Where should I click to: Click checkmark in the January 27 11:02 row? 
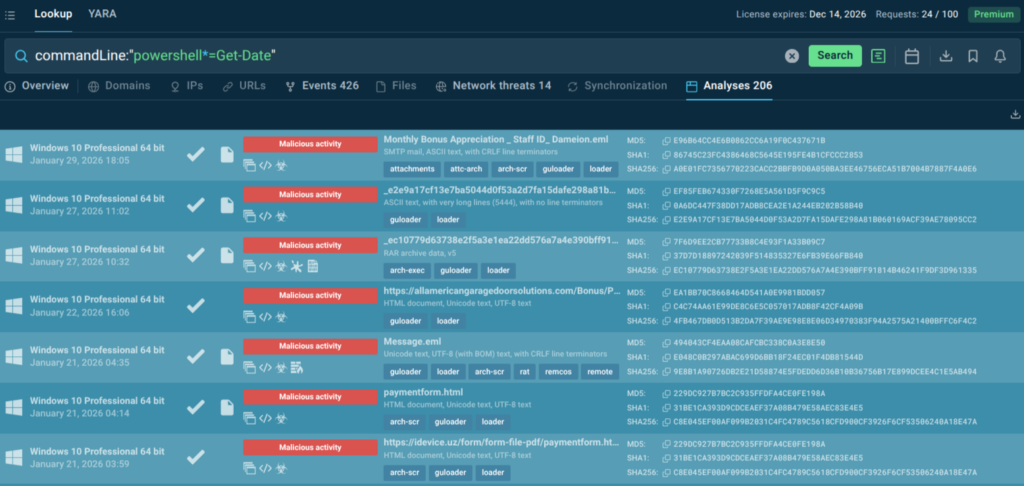(197, 204)
